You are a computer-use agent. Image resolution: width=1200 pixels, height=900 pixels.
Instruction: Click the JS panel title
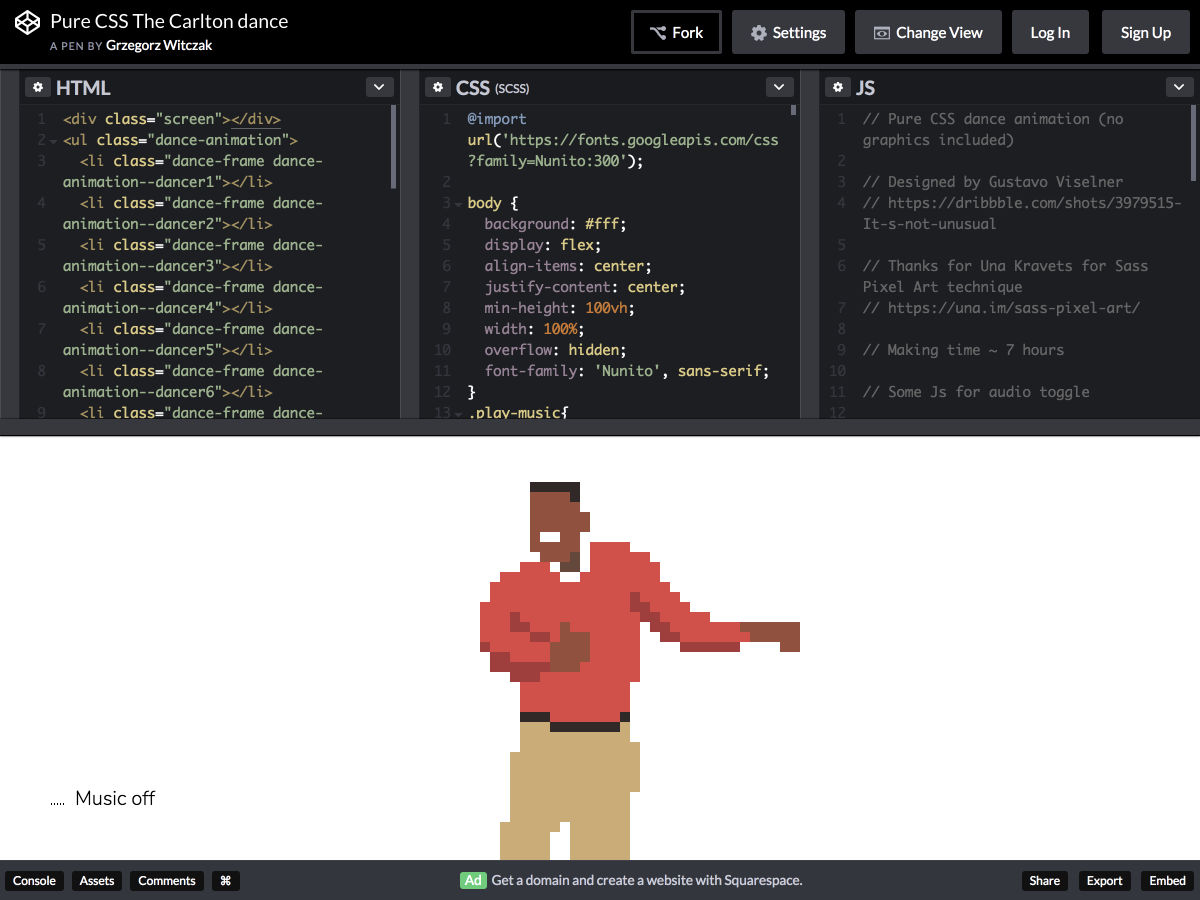(x=865, y=88)
